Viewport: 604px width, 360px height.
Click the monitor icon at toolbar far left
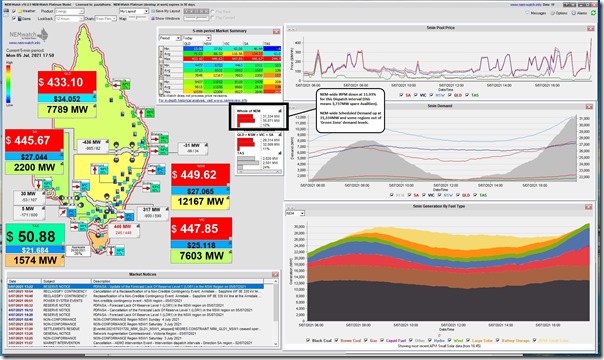click(6, 12)
